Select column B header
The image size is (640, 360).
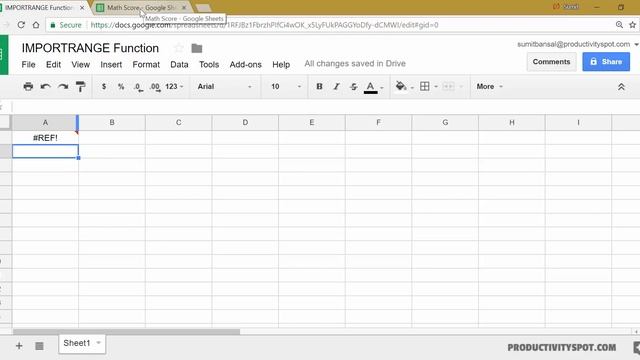tap(112, 122)
